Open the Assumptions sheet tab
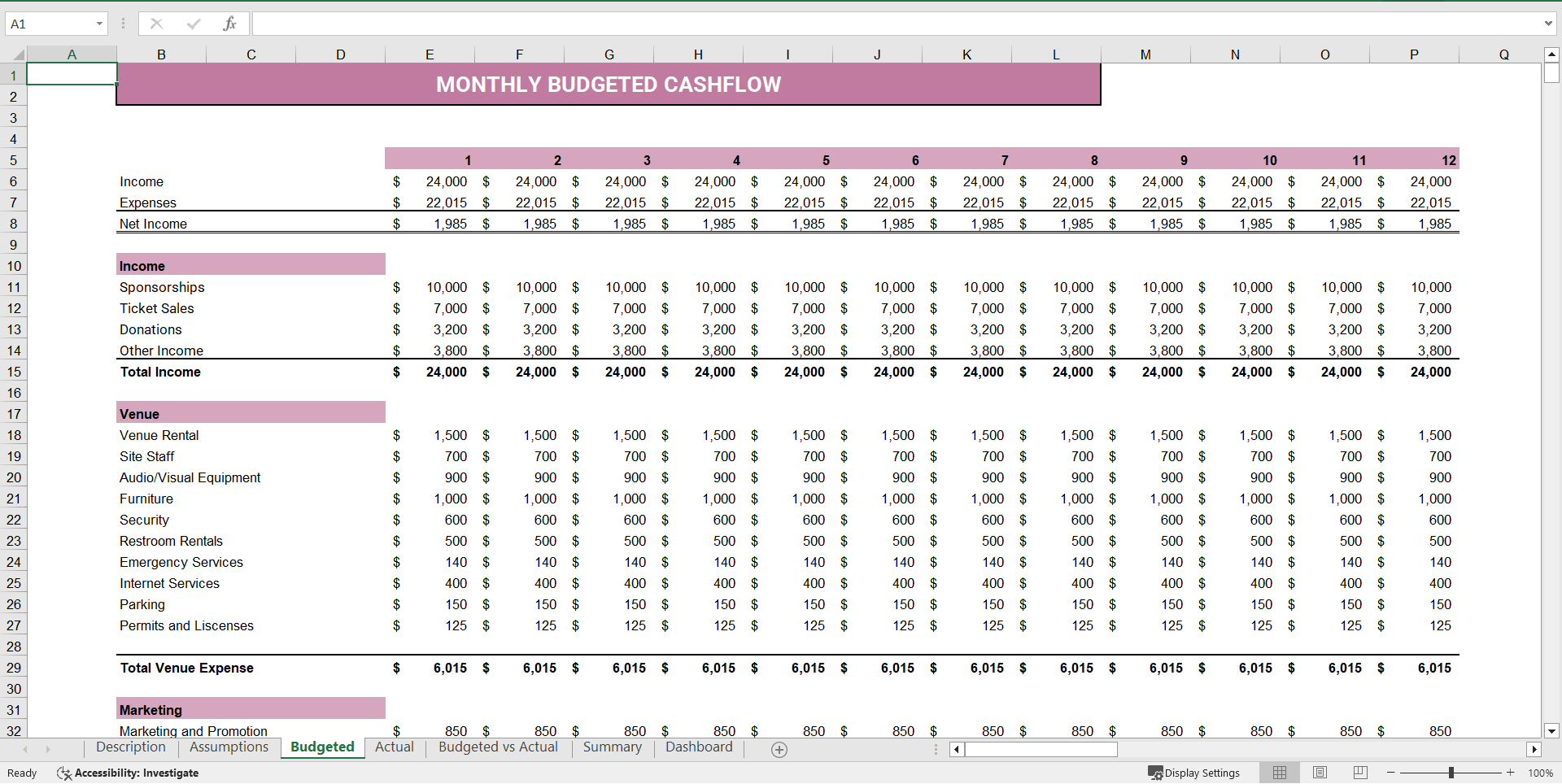 pos(229,747)
